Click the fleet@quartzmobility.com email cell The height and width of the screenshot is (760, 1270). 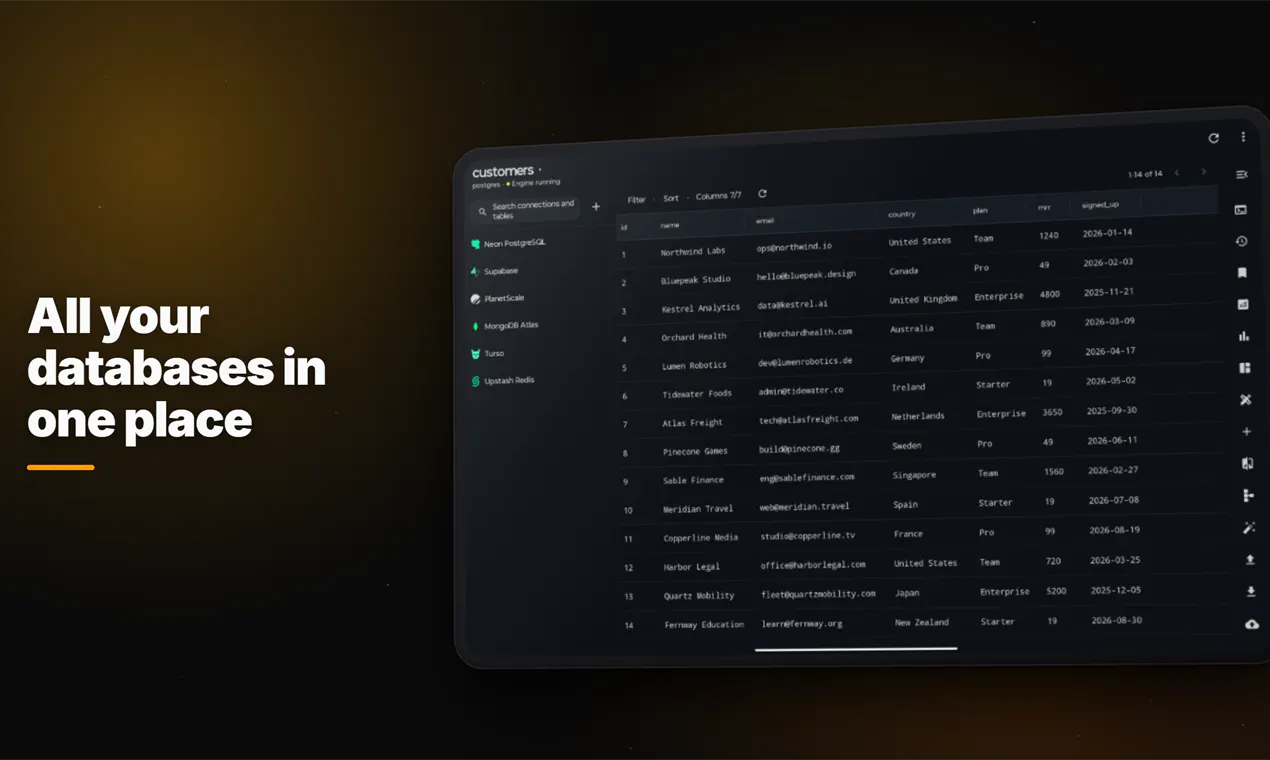(x=818, y=593)
